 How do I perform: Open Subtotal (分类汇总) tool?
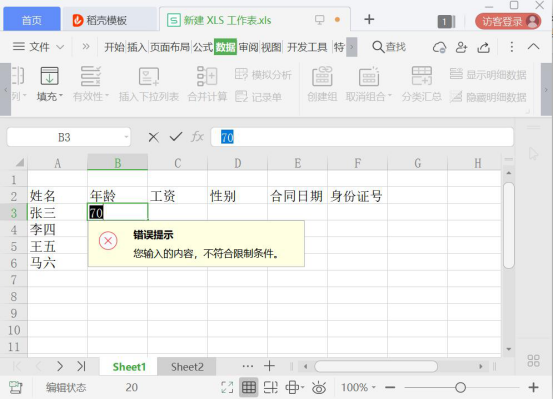click(x=422, y=84)
